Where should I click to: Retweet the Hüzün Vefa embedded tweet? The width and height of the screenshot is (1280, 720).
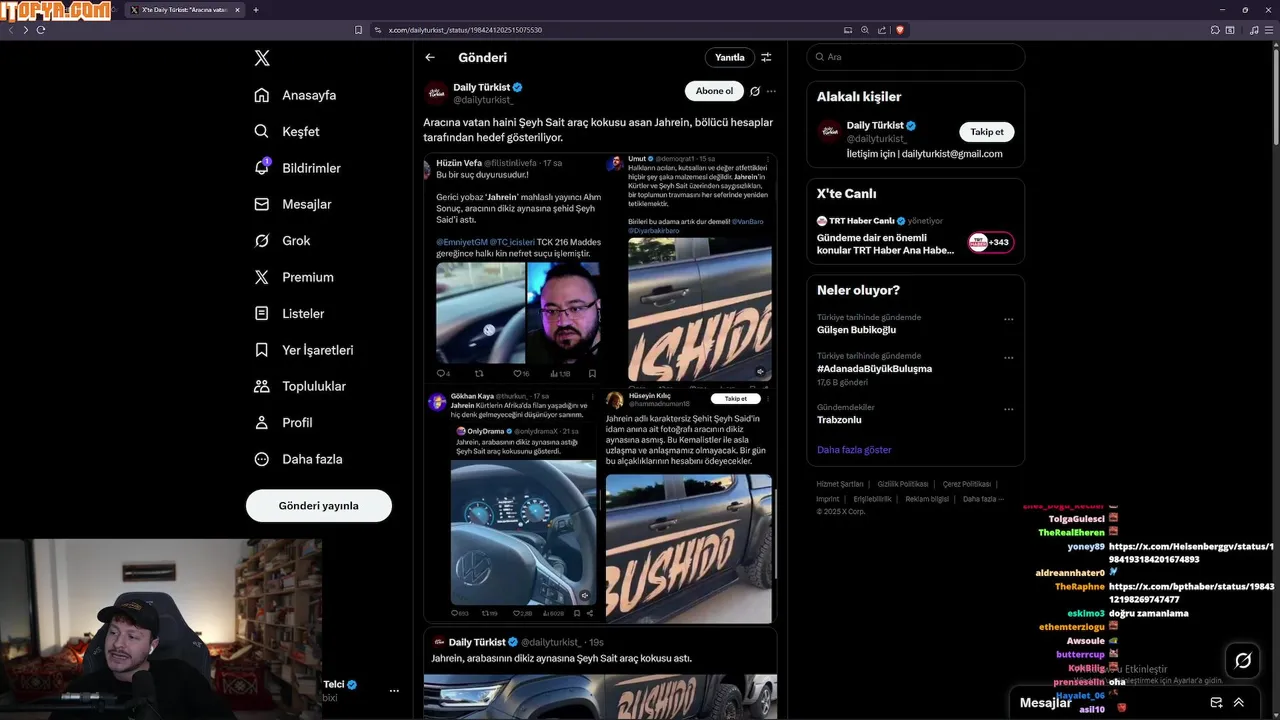tap(479, 374)
